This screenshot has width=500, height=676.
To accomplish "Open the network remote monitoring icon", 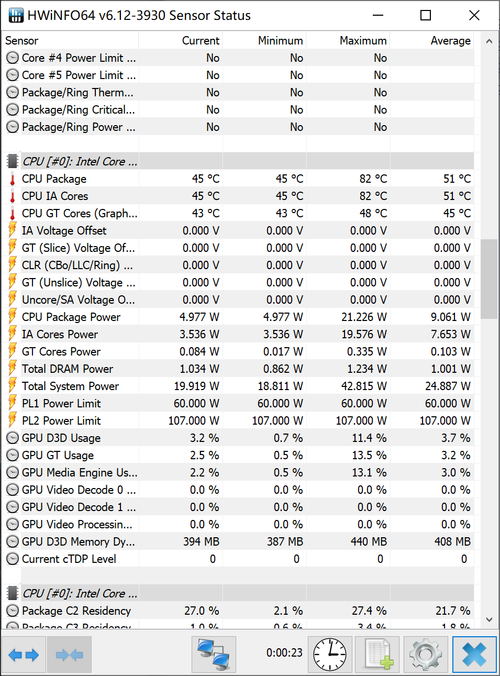I will click(213, 655).
